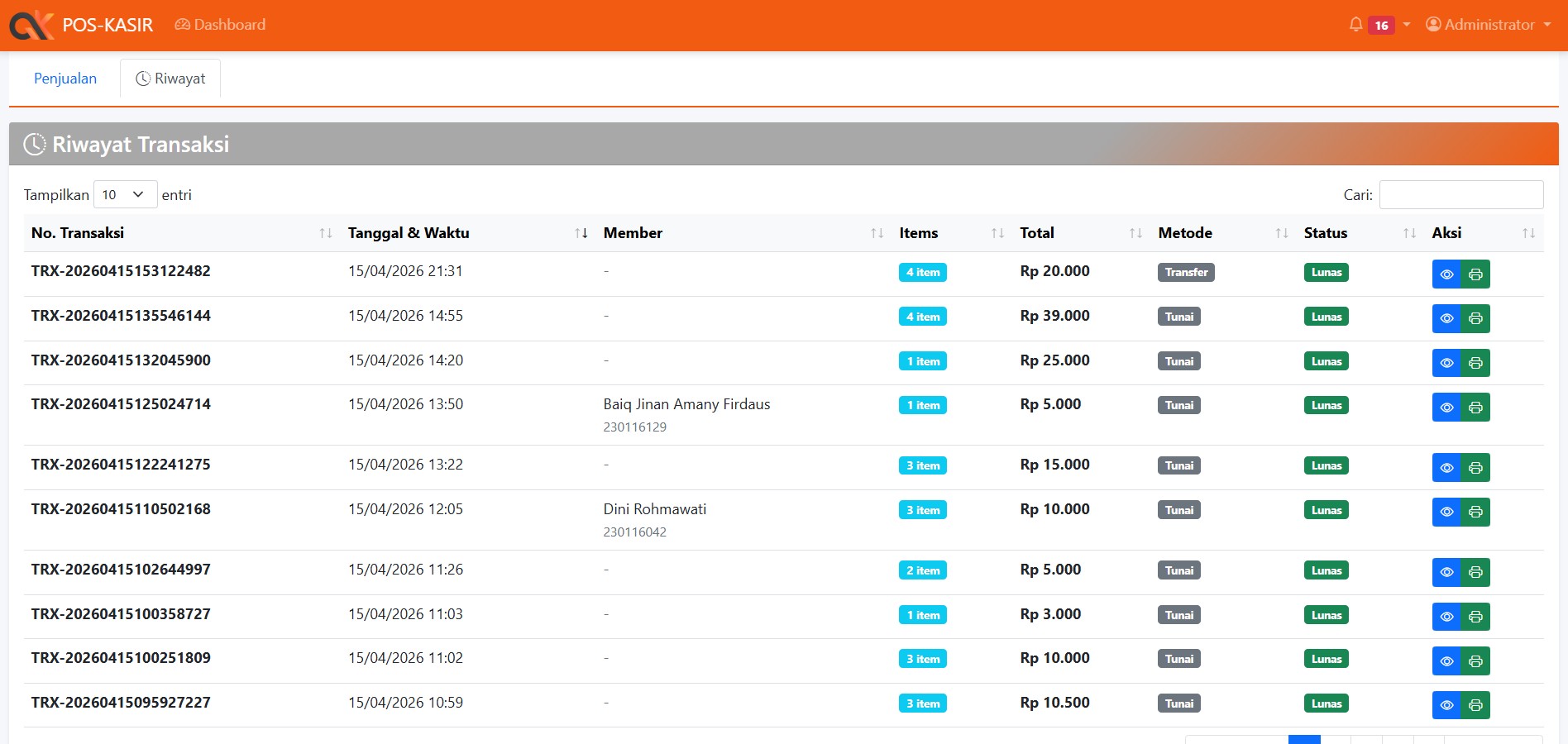Go to the Dashboard link
The image size is (1568, 744).
220,25
